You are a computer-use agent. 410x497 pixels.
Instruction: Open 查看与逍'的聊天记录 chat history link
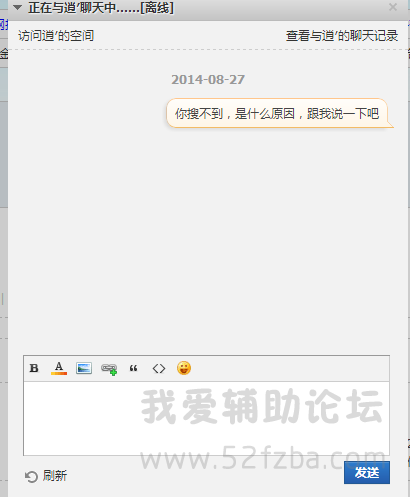(342, 36)
